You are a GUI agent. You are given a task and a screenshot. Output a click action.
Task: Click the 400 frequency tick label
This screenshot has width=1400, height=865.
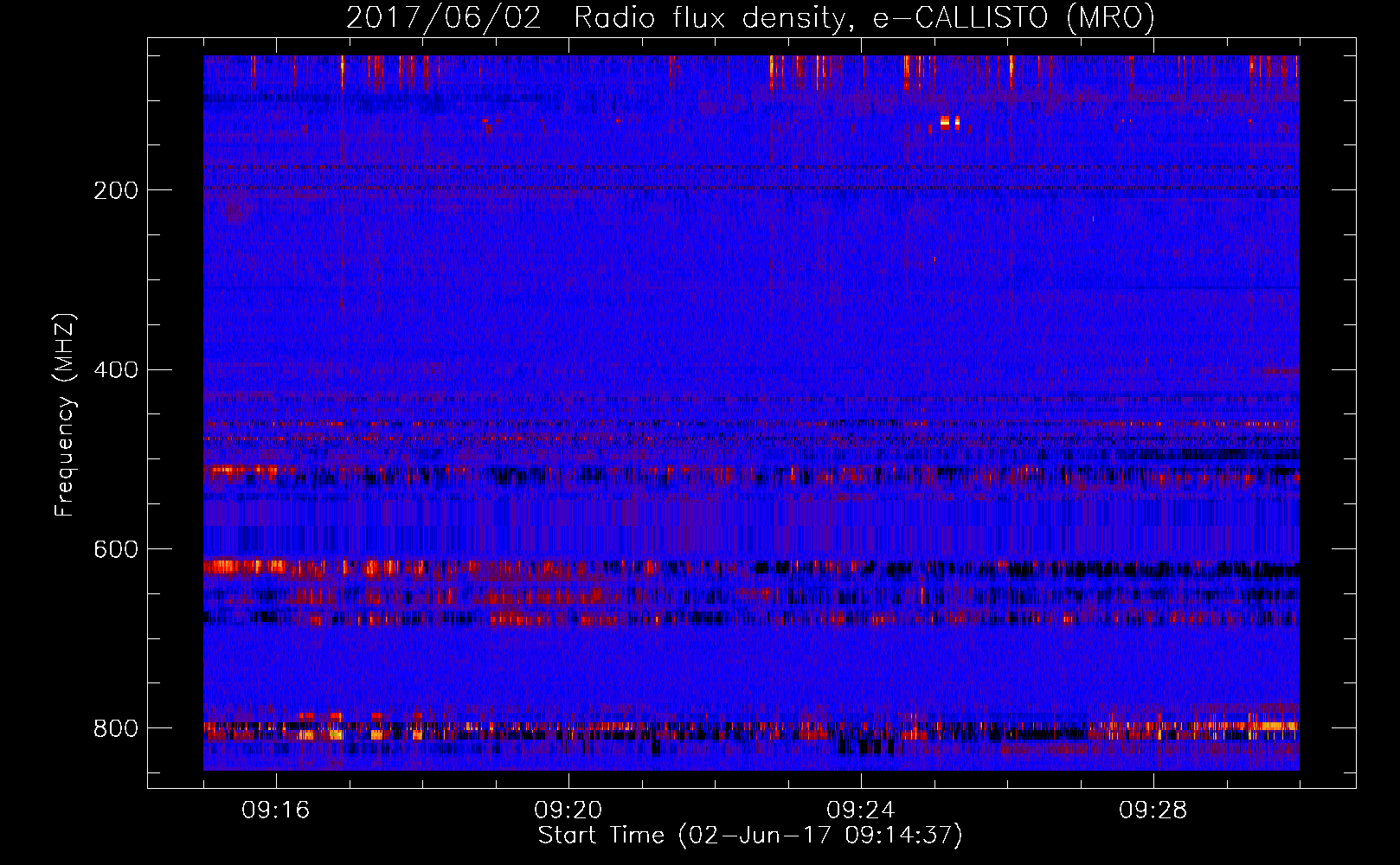click(116, 370)
